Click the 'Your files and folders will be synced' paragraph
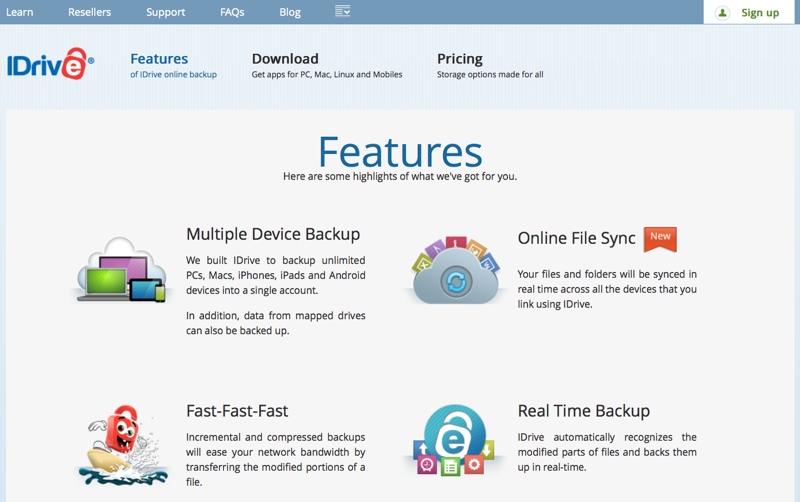 [x=607, y=289]
